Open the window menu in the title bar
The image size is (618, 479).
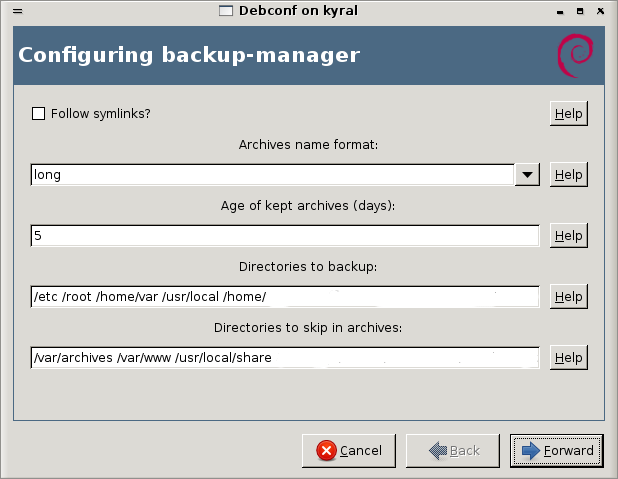click(9, 10)
